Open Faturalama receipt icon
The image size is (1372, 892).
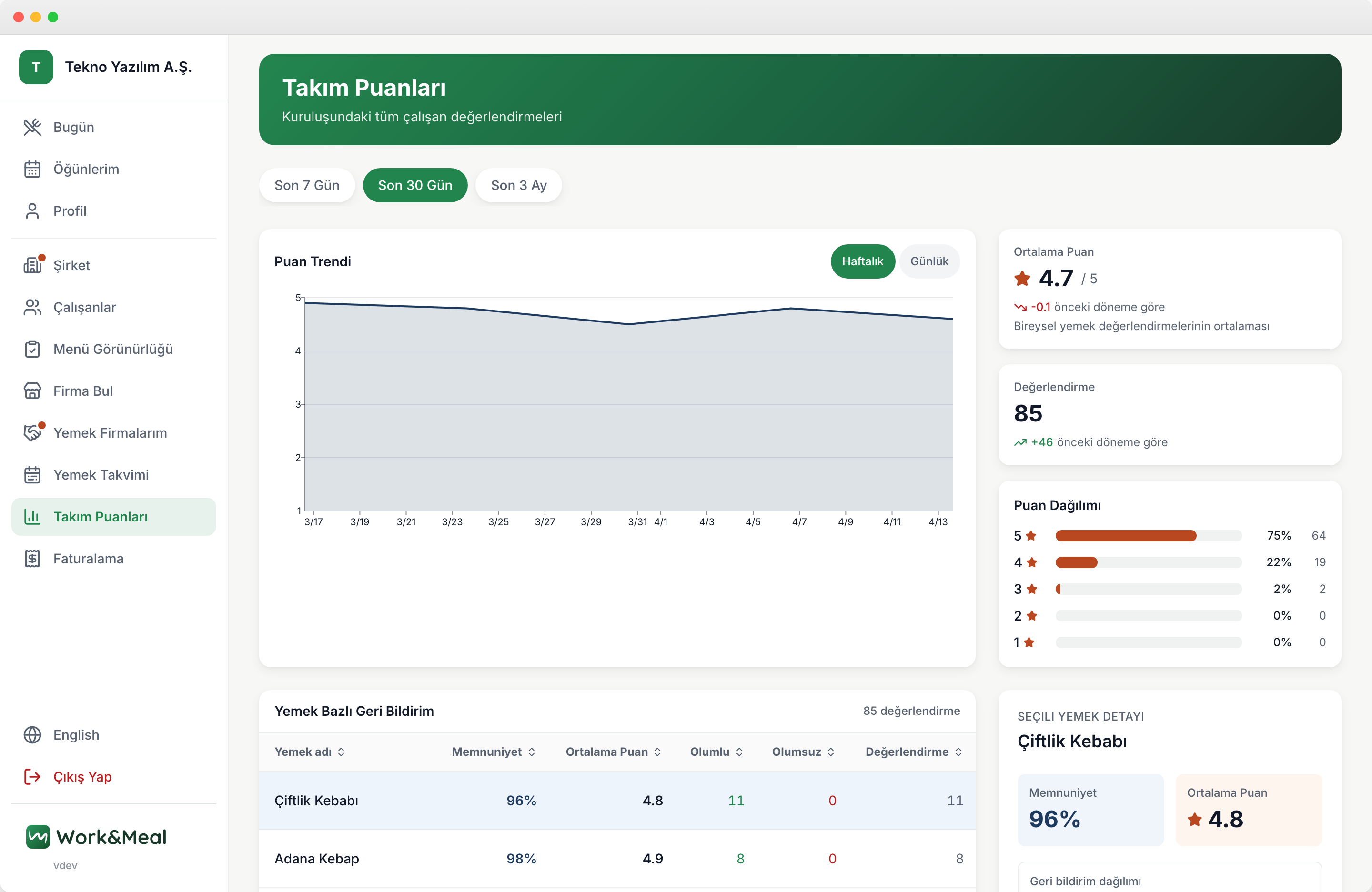pos(32,559)
